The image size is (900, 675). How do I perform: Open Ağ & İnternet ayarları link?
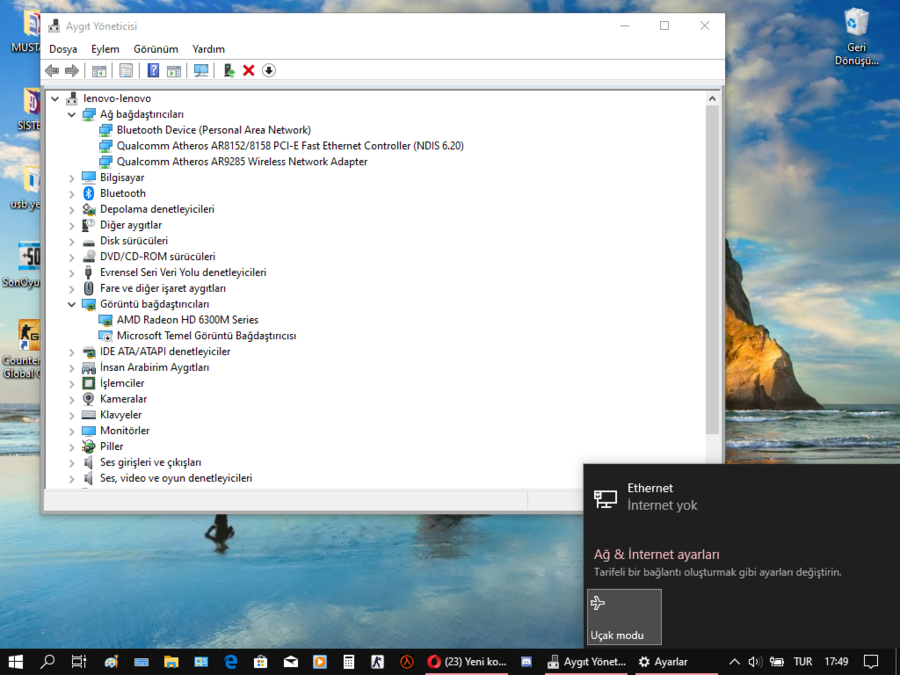tap(656, 554)
